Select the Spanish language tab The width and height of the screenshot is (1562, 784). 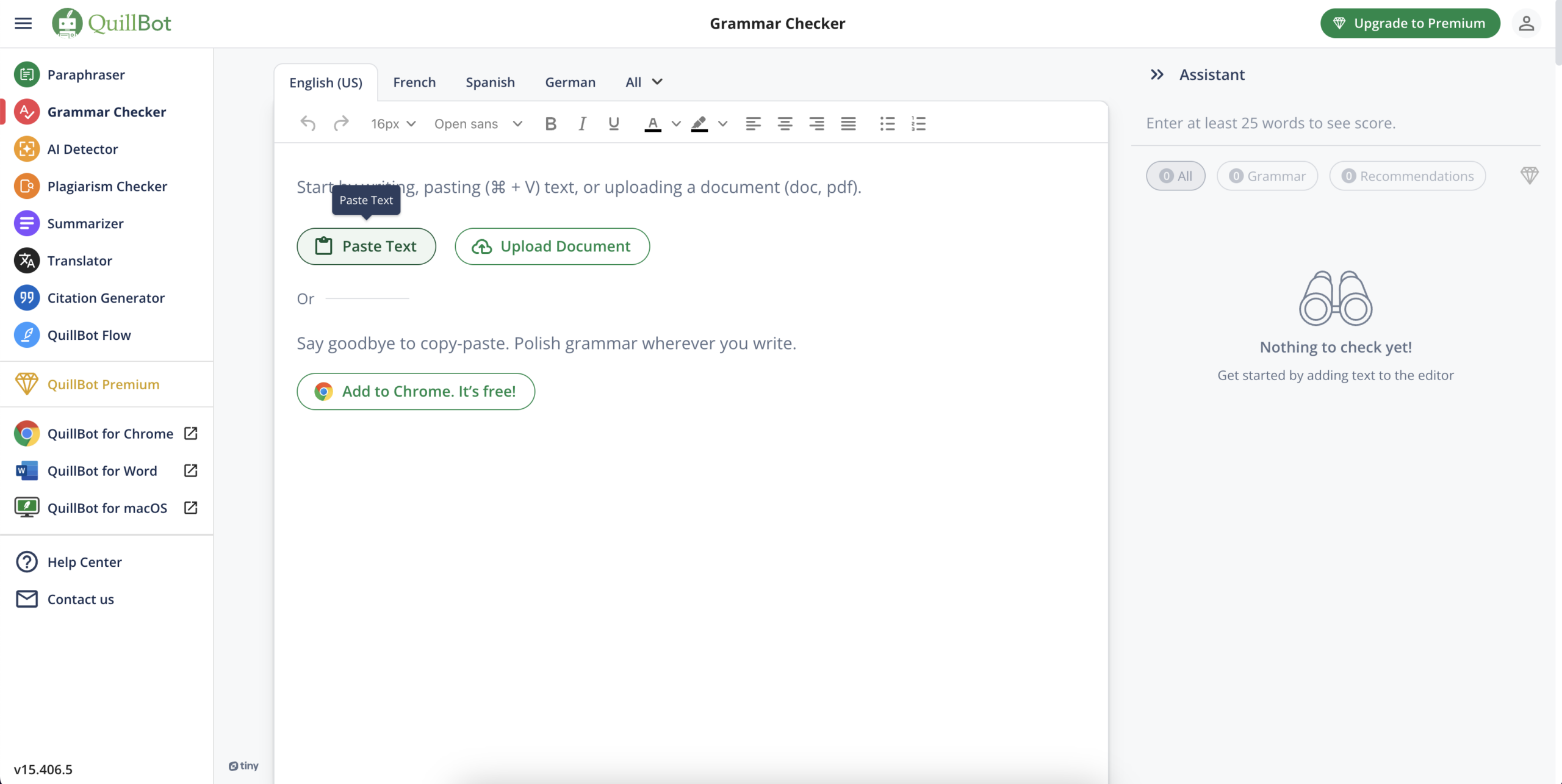coord(490,81)
